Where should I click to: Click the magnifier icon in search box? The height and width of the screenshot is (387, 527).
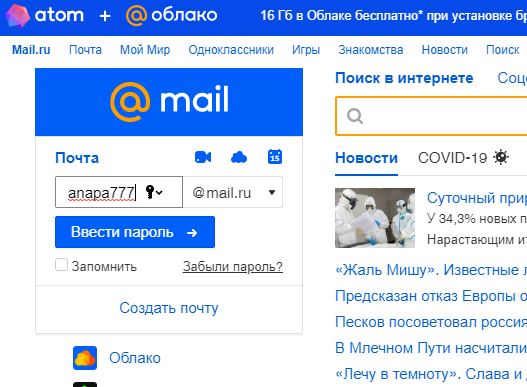[x=355, y=116]
